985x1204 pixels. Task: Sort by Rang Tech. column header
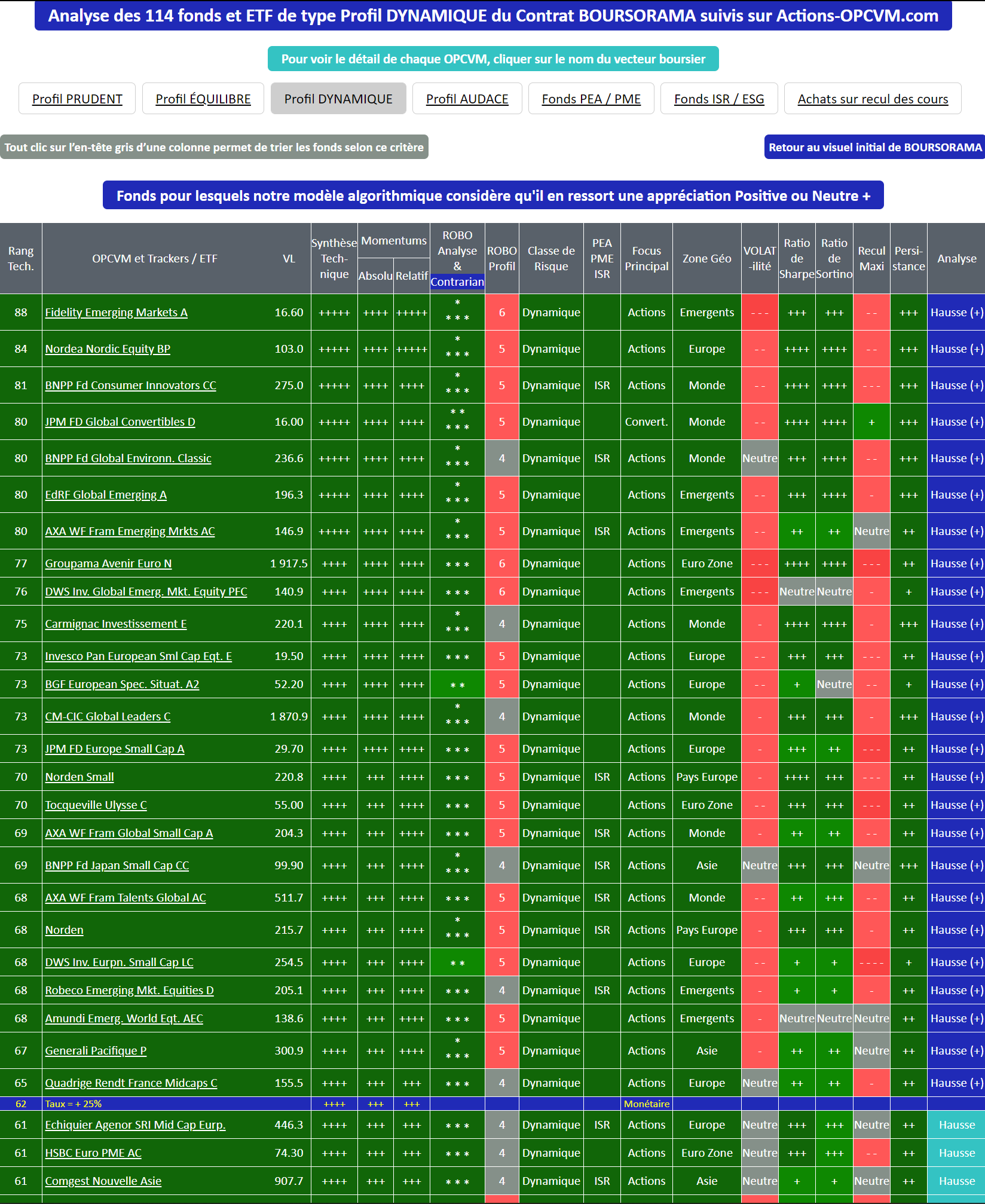coord(21,258)
